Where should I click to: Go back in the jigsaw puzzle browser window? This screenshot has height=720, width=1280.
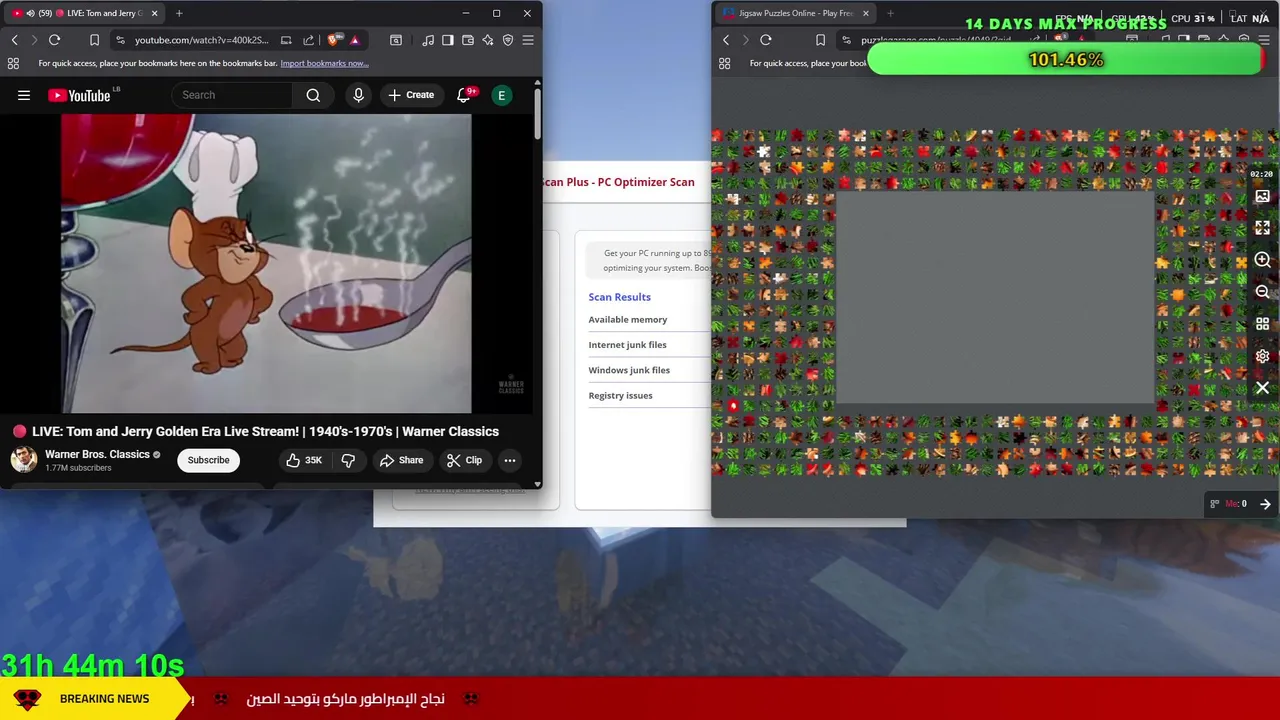[x=726, y=40]
